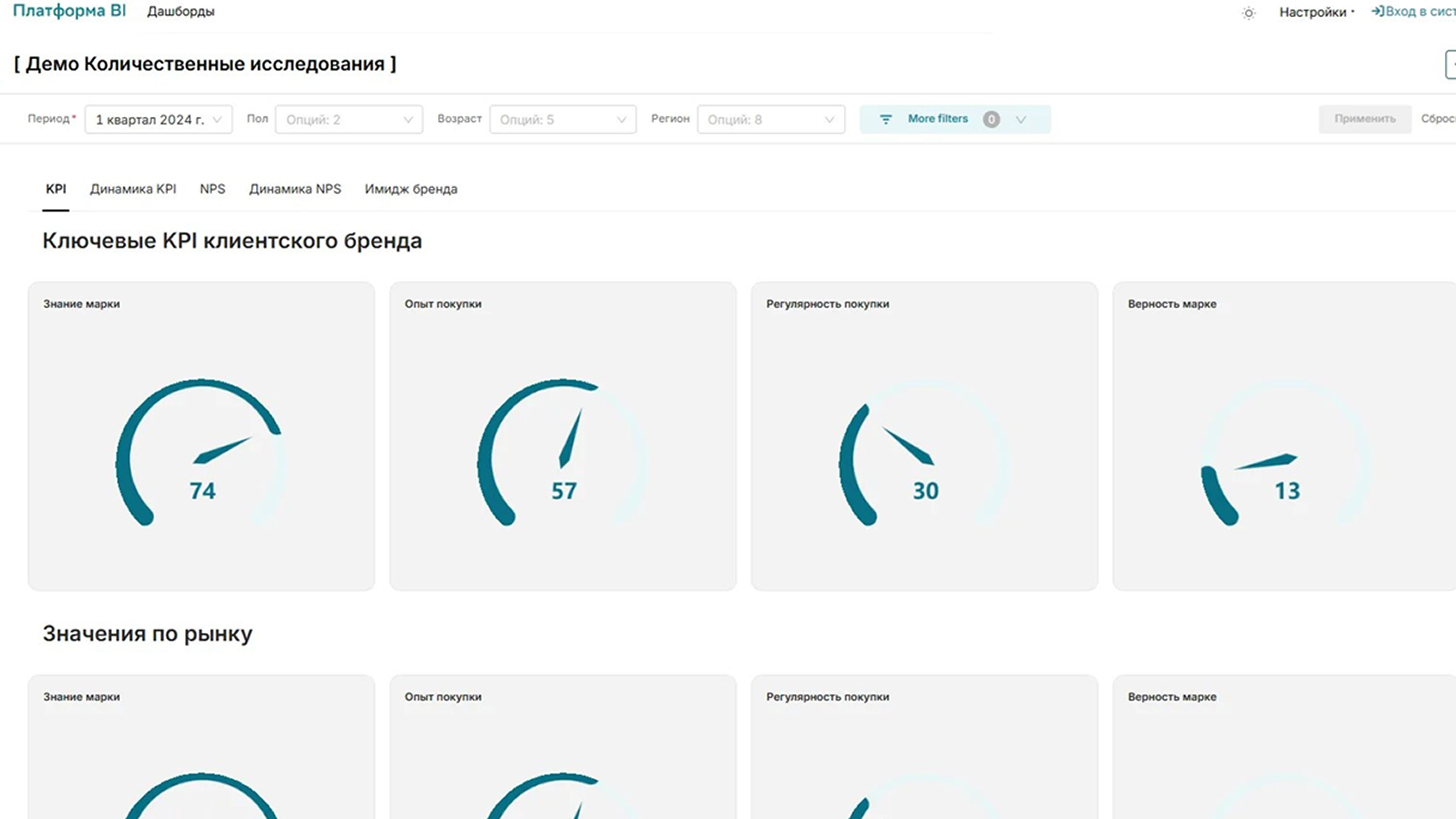Click the Период filter label
Image resolution: width=1456 pixels, height=819 pixels.
click(49, 119)
